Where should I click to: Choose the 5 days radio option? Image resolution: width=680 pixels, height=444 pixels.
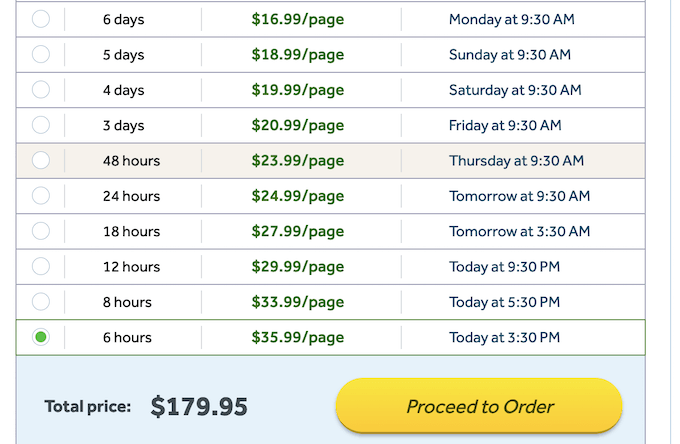pyautogui.click(x=41, y=55)
